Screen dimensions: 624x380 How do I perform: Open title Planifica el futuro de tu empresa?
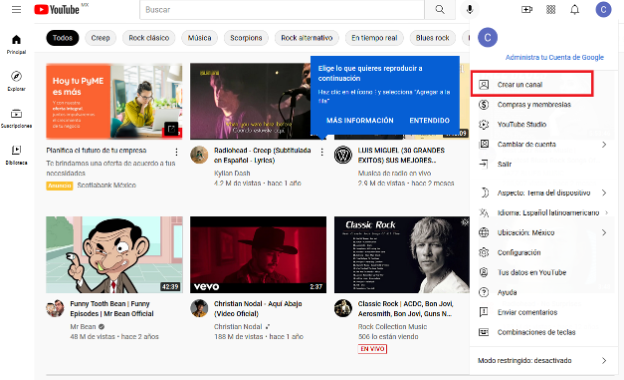96,150
